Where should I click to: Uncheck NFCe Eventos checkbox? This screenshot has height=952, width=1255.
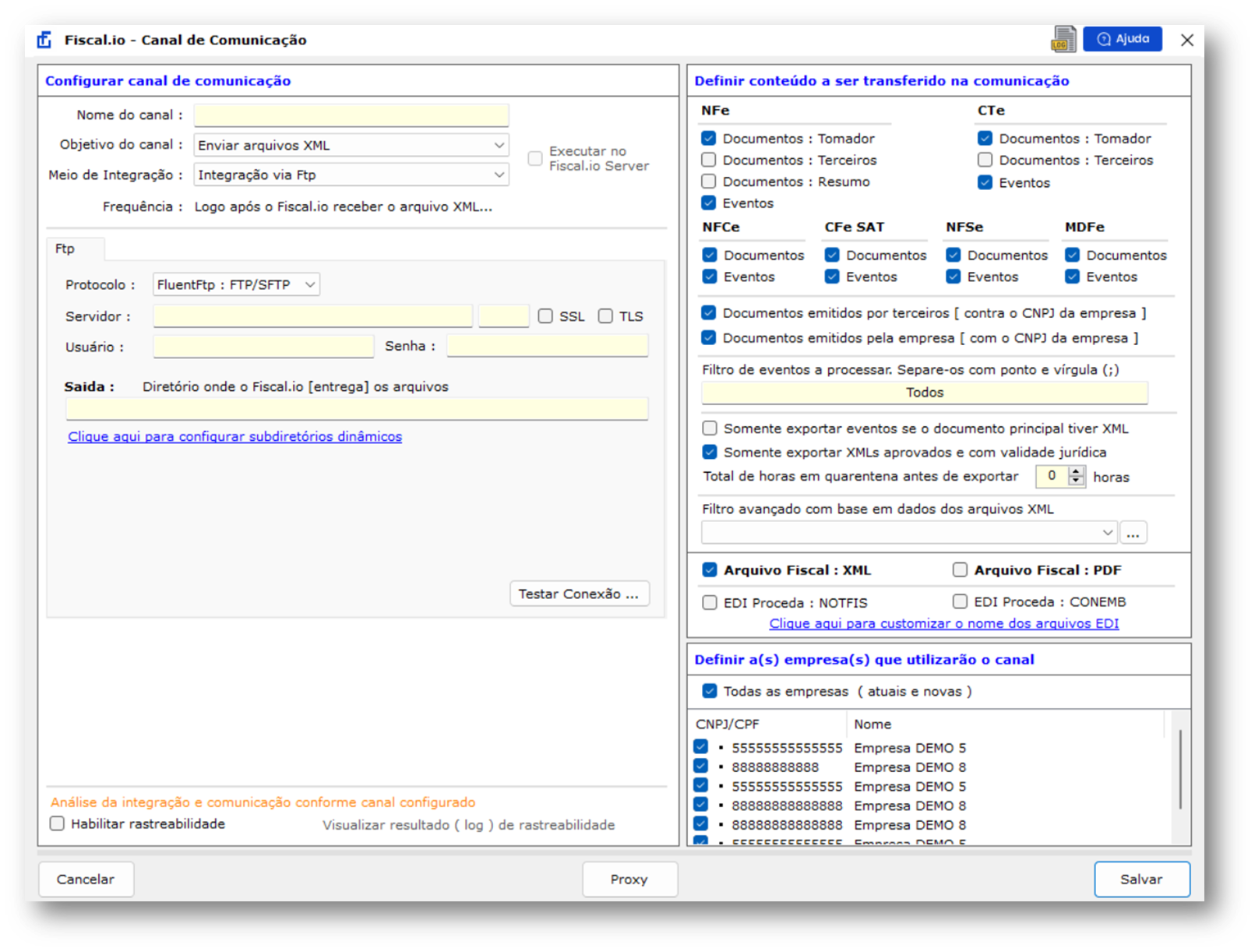pos(710,277)
